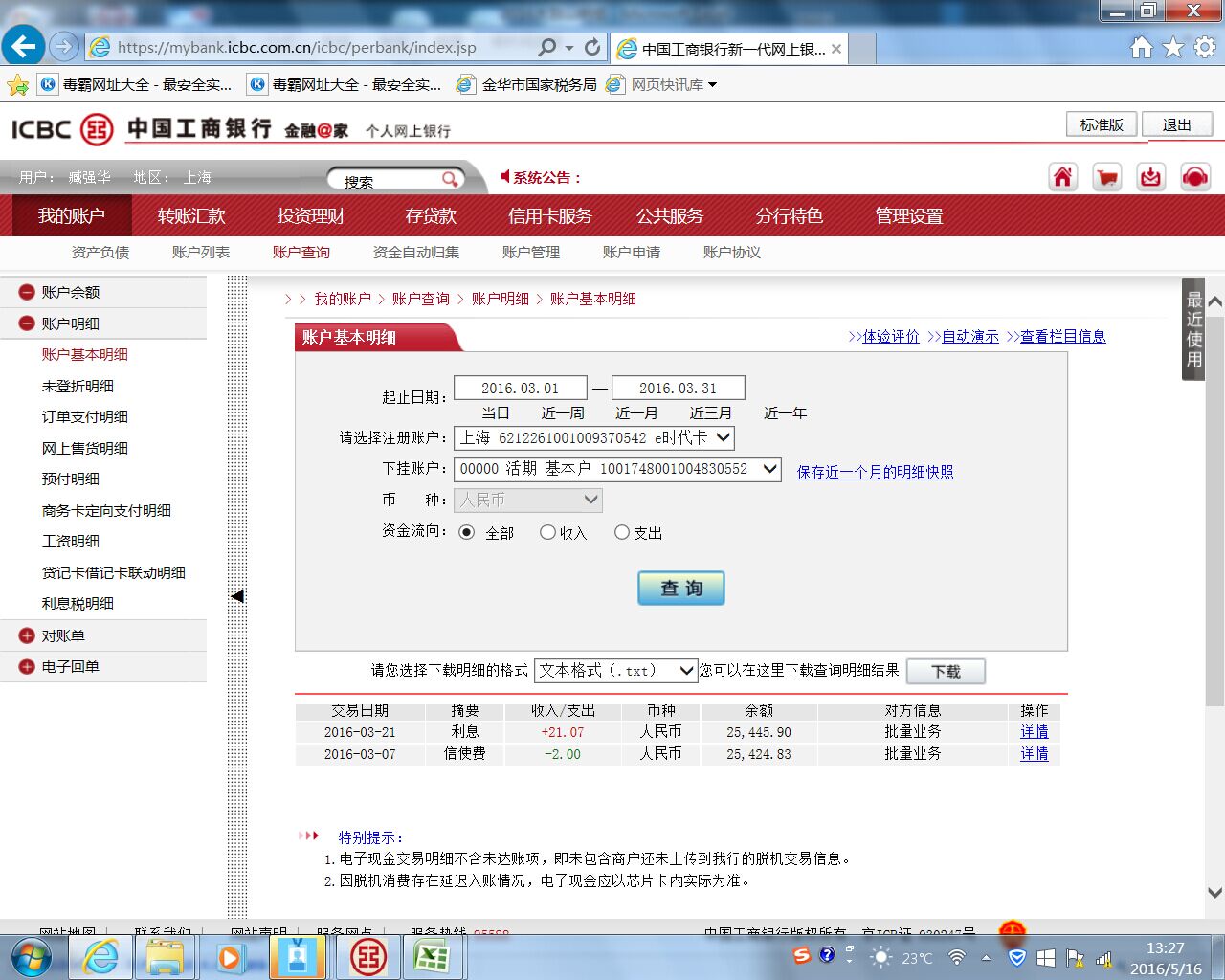
Task: Click the 近一月 date shortcut
Action: click(x=636, y=412)
